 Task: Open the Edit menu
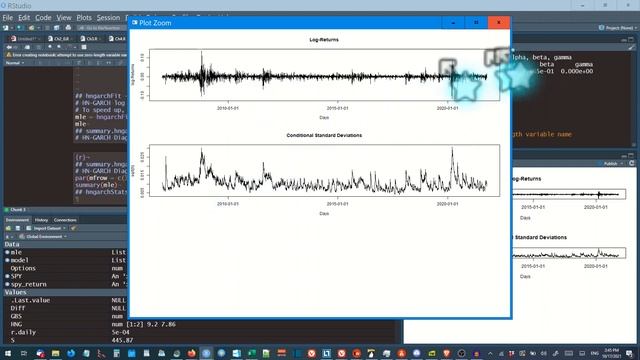(x=24, y=18)
